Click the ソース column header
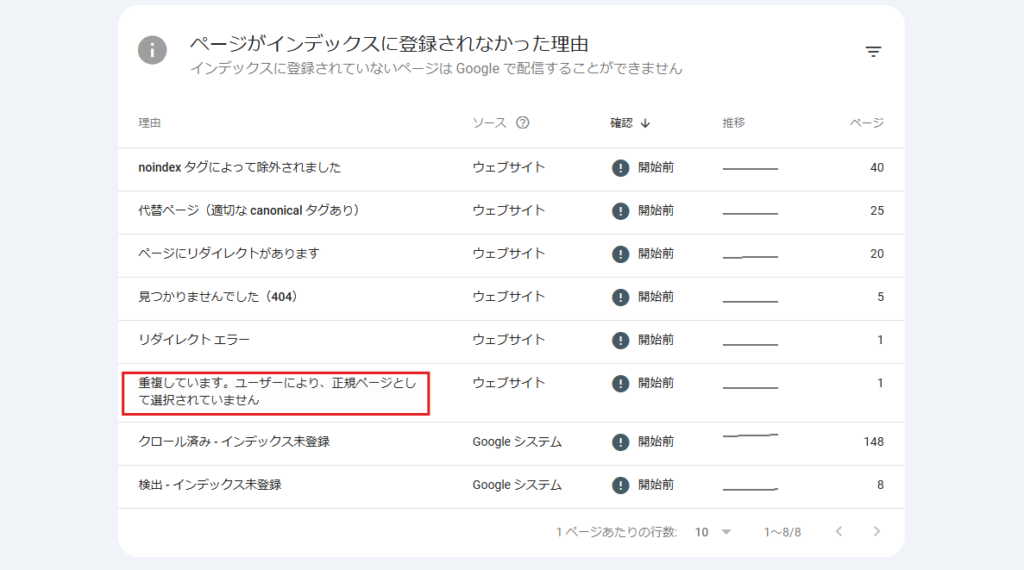Viewport: 1024px width, 570px height. pyautogui.click(x=489, y=123)
